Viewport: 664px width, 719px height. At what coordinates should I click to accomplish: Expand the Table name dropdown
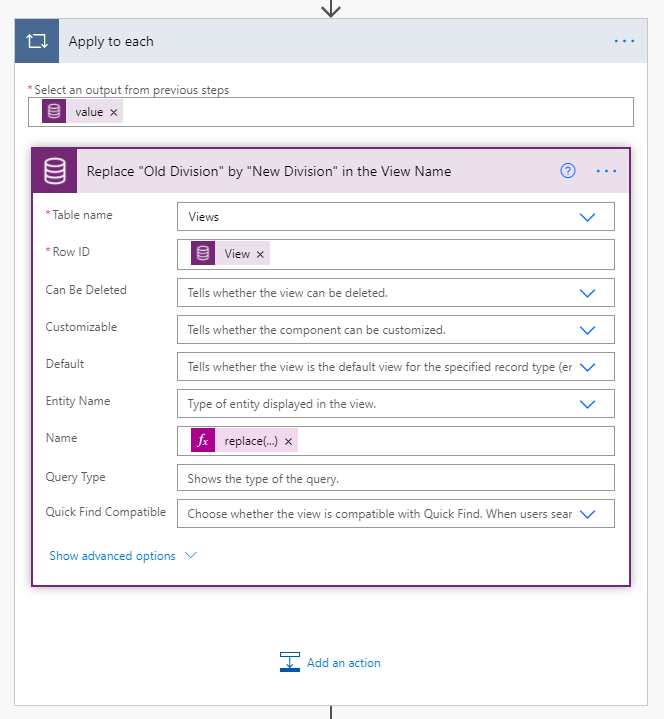(x=587, y=217)
